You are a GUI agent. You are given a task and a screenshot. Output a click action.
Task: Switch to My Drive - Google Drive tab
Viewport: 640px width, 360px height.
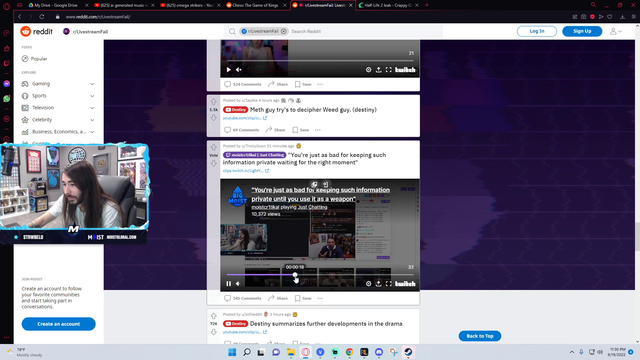pos(56,5)
